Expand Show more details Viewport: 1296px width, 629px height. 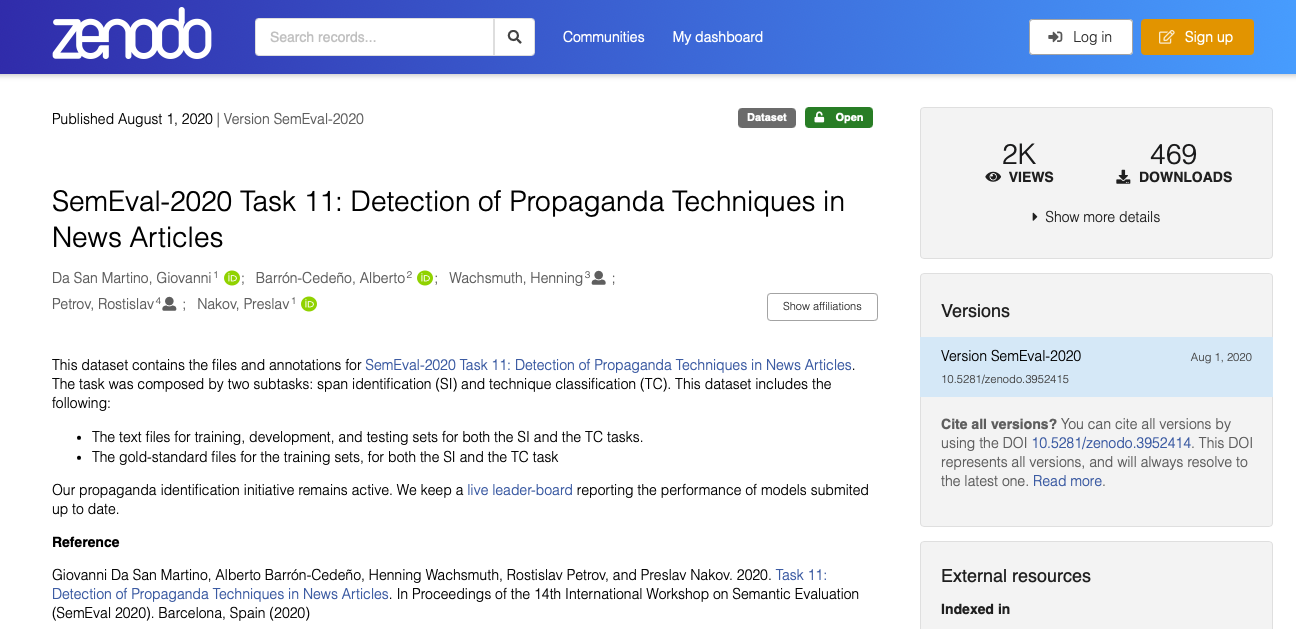1096,217
